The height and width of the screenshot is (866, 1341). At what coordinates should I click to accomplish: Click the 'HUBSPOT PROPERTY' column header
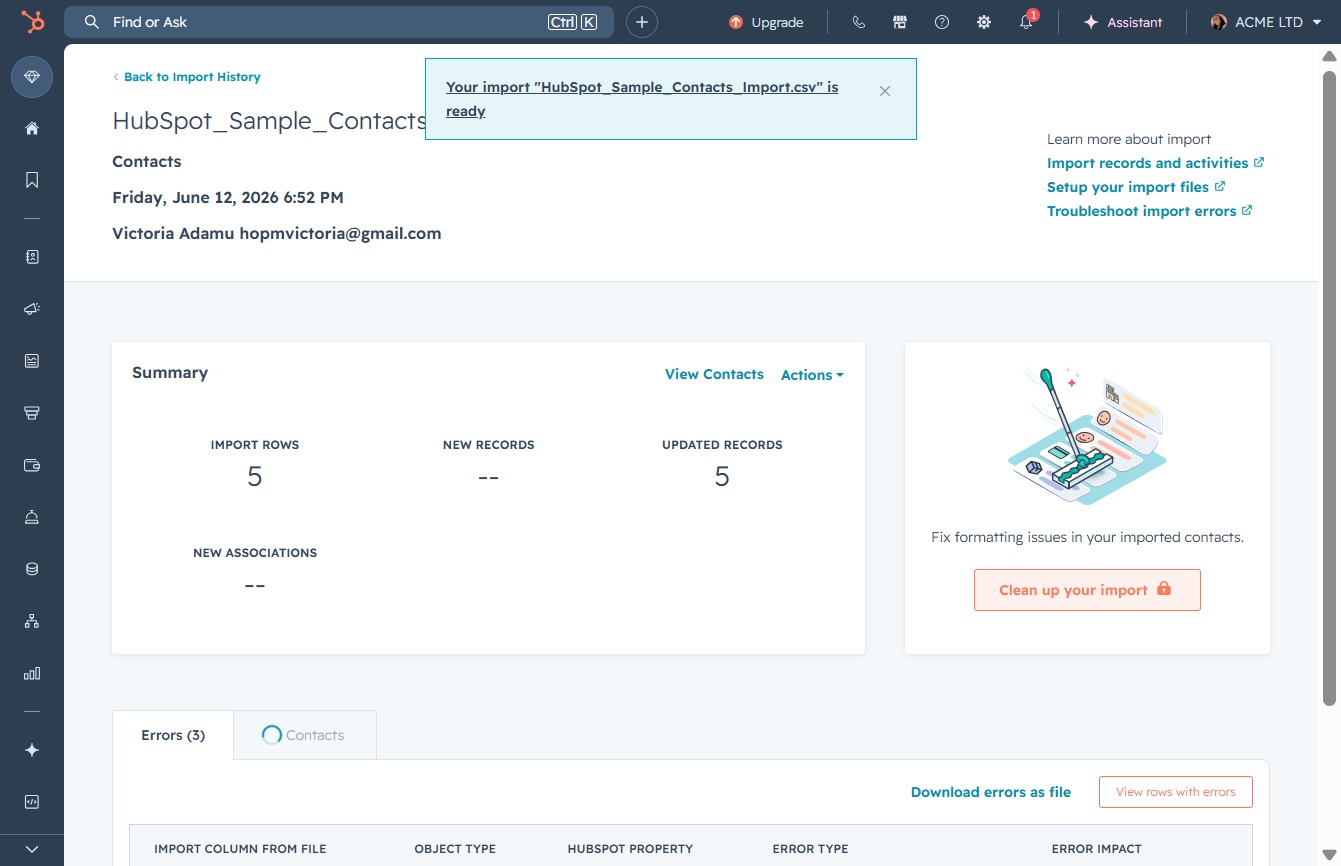(630, 849)
